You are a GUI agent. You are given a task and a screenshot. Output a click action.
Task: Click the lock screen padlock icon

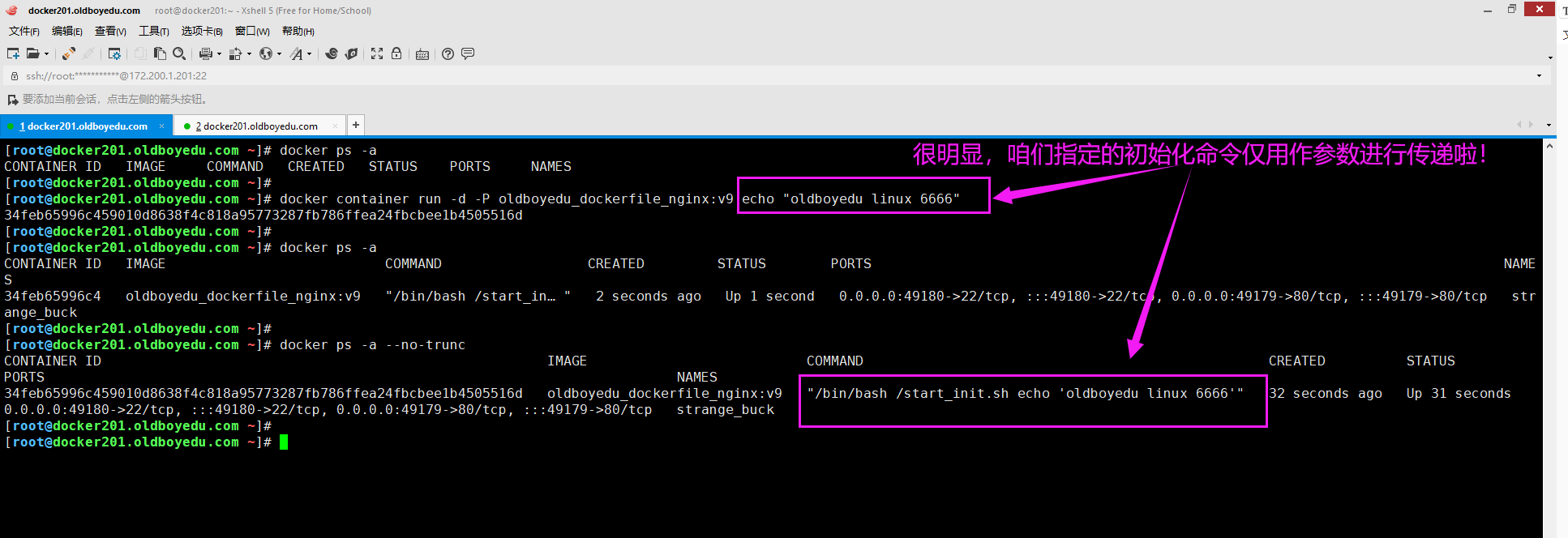tap(396, 53)
